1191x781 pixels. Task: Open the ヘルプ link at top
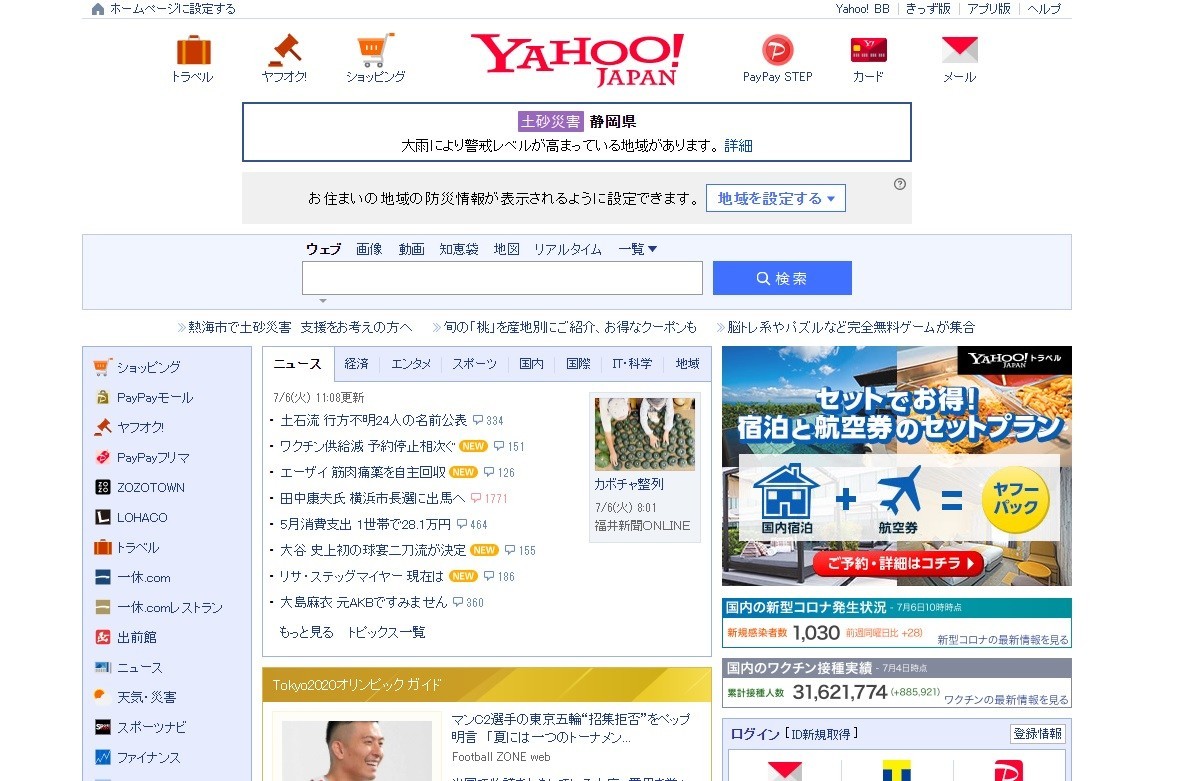tap(1044, 9)
